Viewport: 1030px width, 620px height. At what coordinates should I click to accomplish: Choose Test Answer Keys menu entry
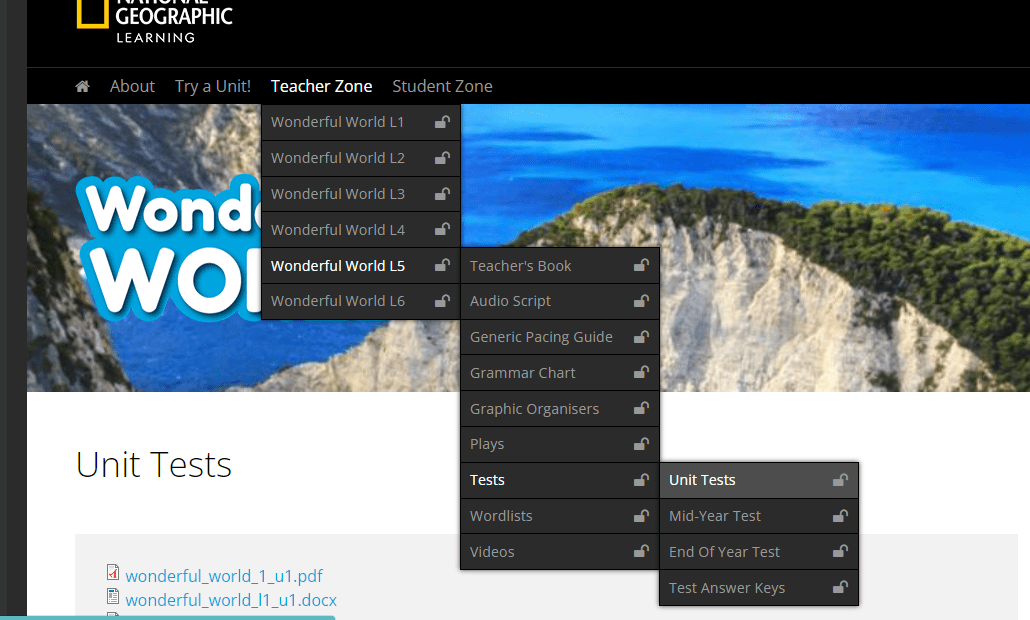pyautogui.click(x=727, y=589)
